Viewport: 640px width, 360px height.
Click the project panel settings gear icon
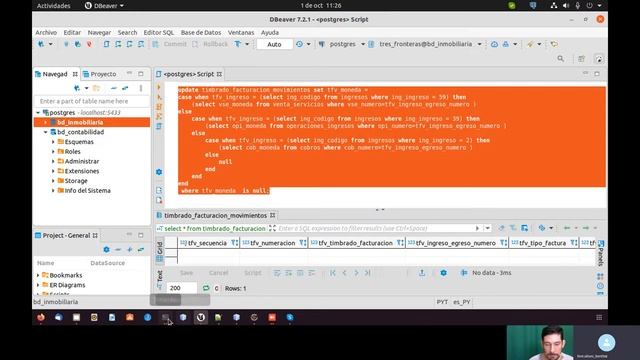(107, 249)
